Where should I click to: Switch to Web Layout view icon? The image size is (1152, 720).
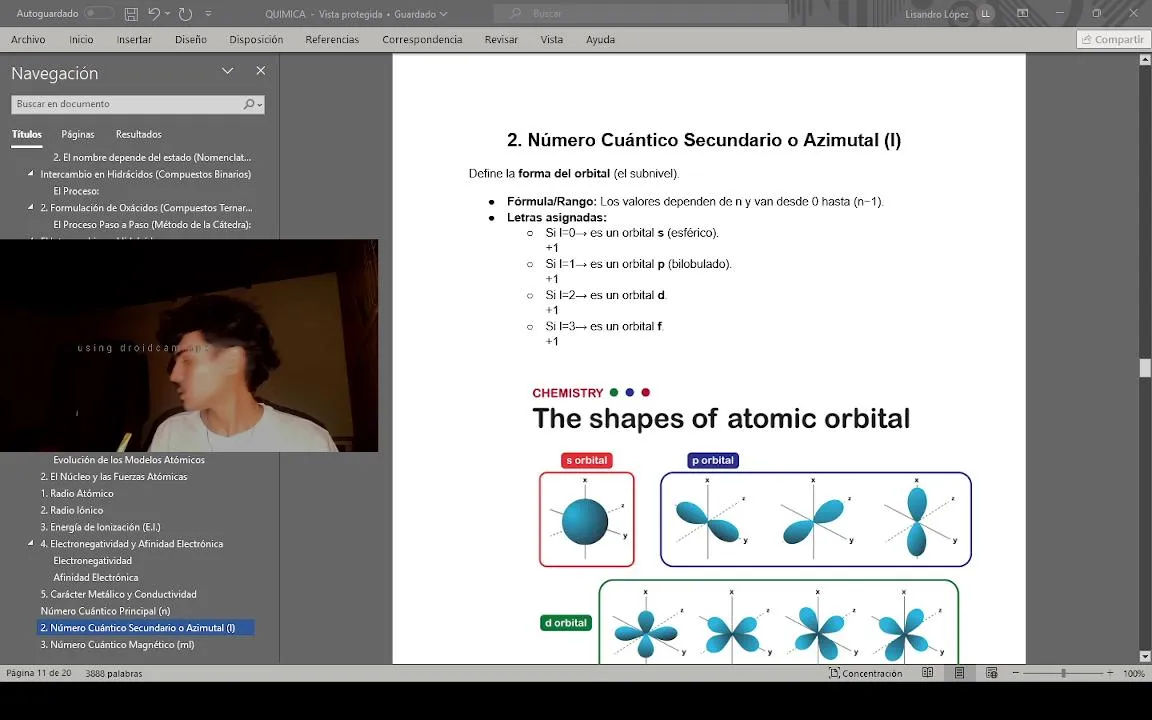pyautogui.click(x=992, y=673)
